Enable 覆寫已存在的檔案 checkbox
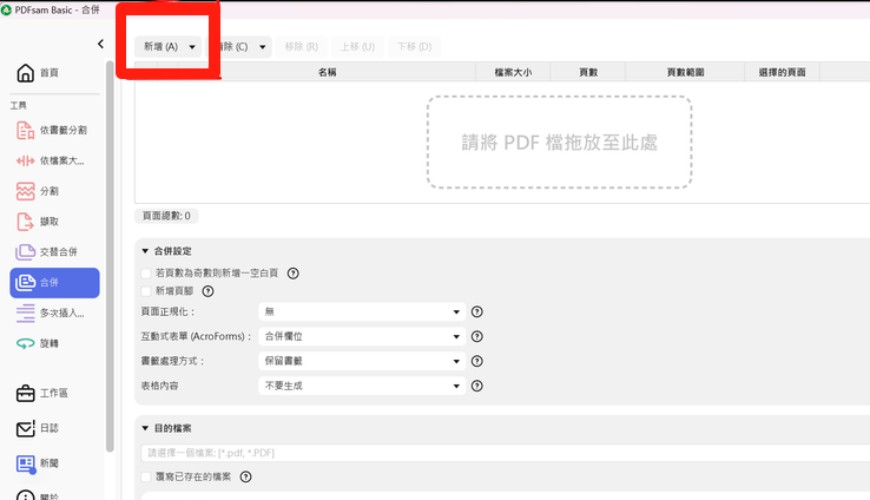The width and height of the screenshot is (870, 500). tap(146, 477)
